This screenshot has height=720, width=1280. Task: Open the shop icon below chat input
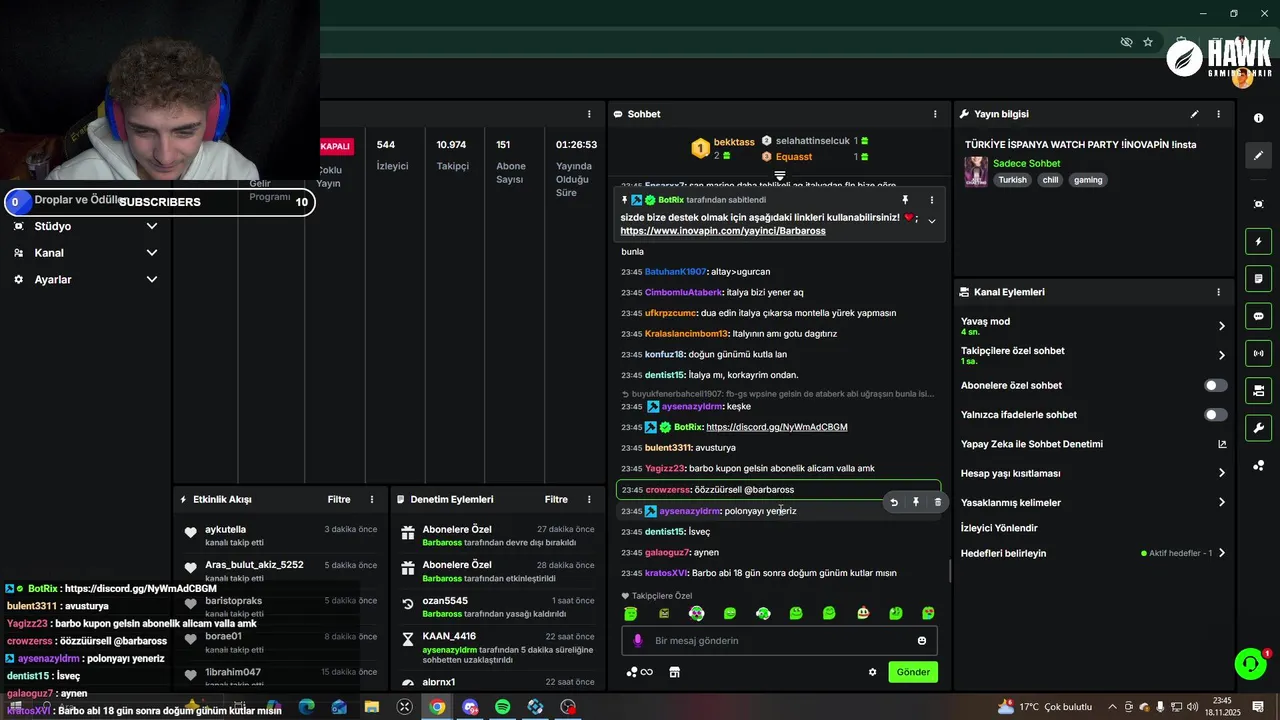[x=674, y=672]
